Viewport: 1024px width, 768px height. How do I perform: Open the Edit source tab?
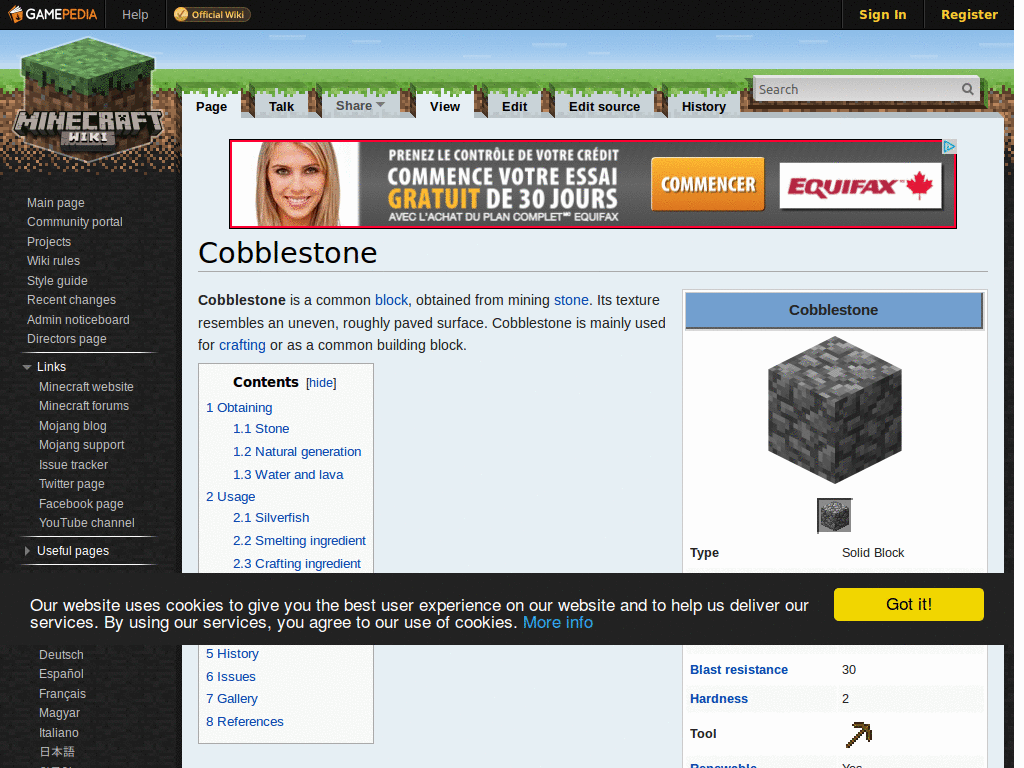pyautogui.click(x=604, y=106)
